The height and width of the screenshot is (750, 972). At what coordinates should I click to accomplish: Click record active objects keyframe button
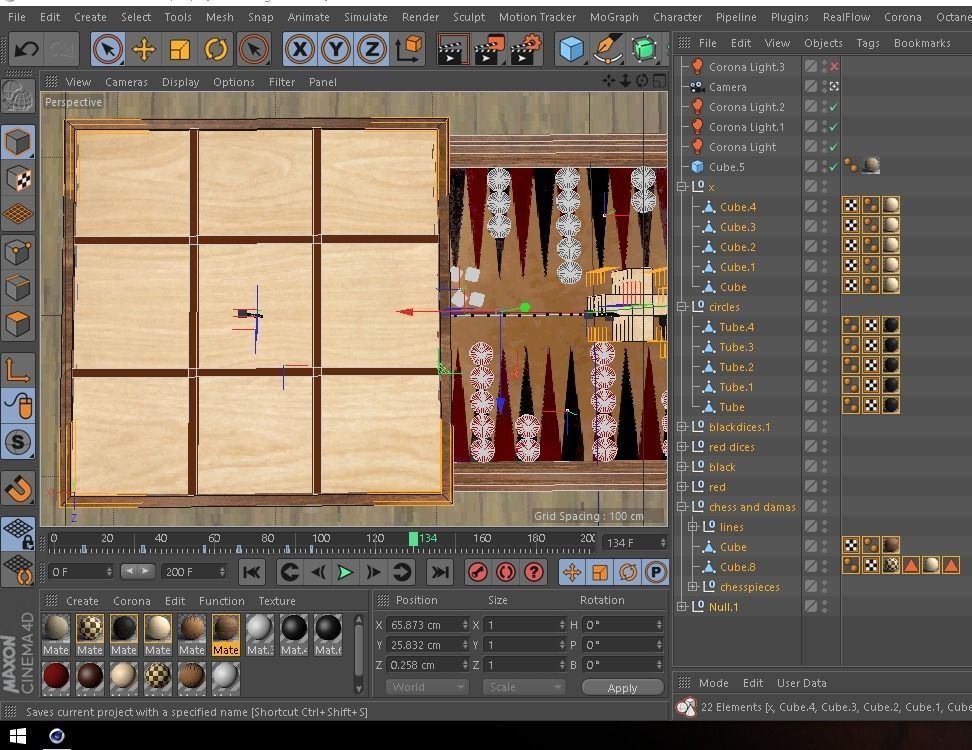pos(477,572)
